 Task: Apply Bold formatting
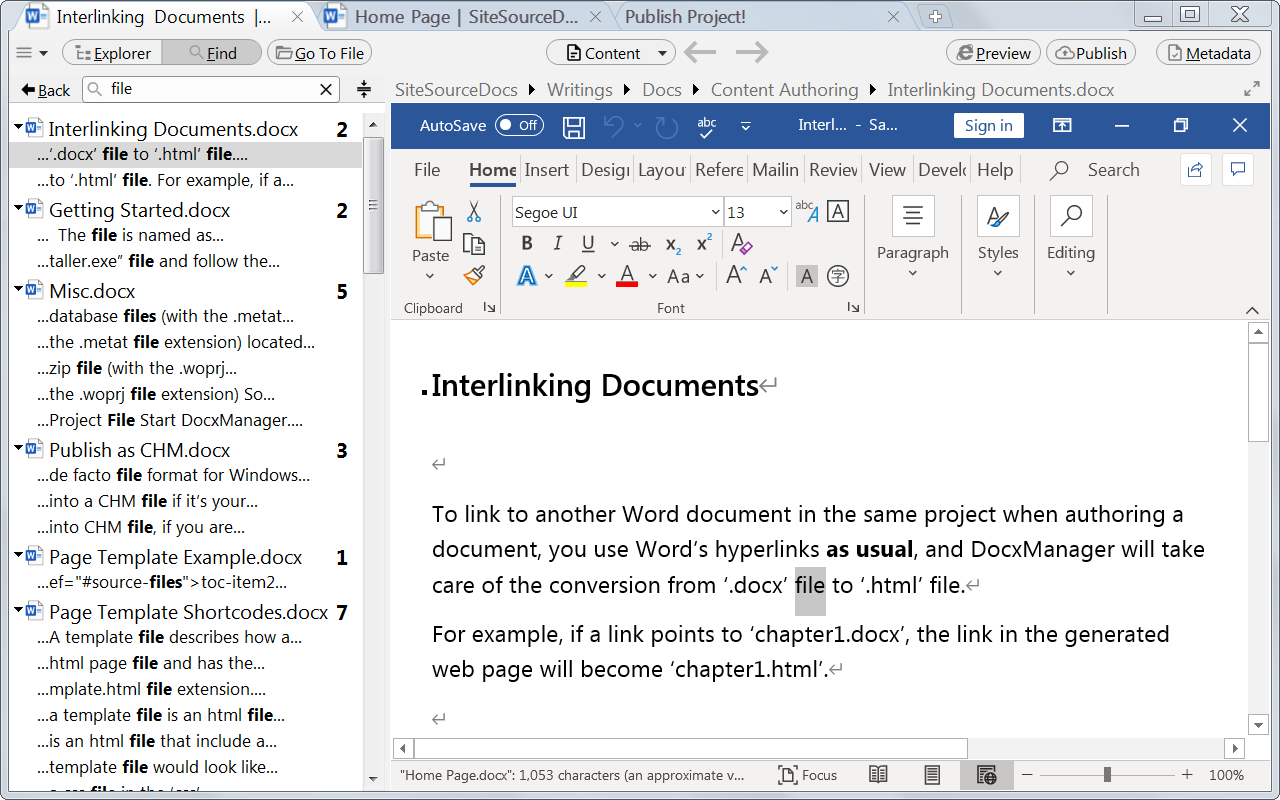coord(527,244)
